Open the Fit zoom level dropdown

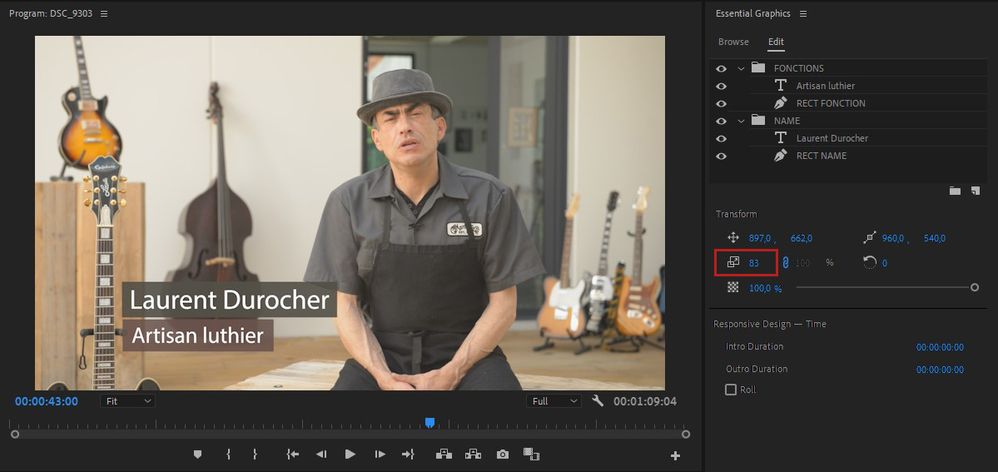pyautogui.click(x=127, y=401)
